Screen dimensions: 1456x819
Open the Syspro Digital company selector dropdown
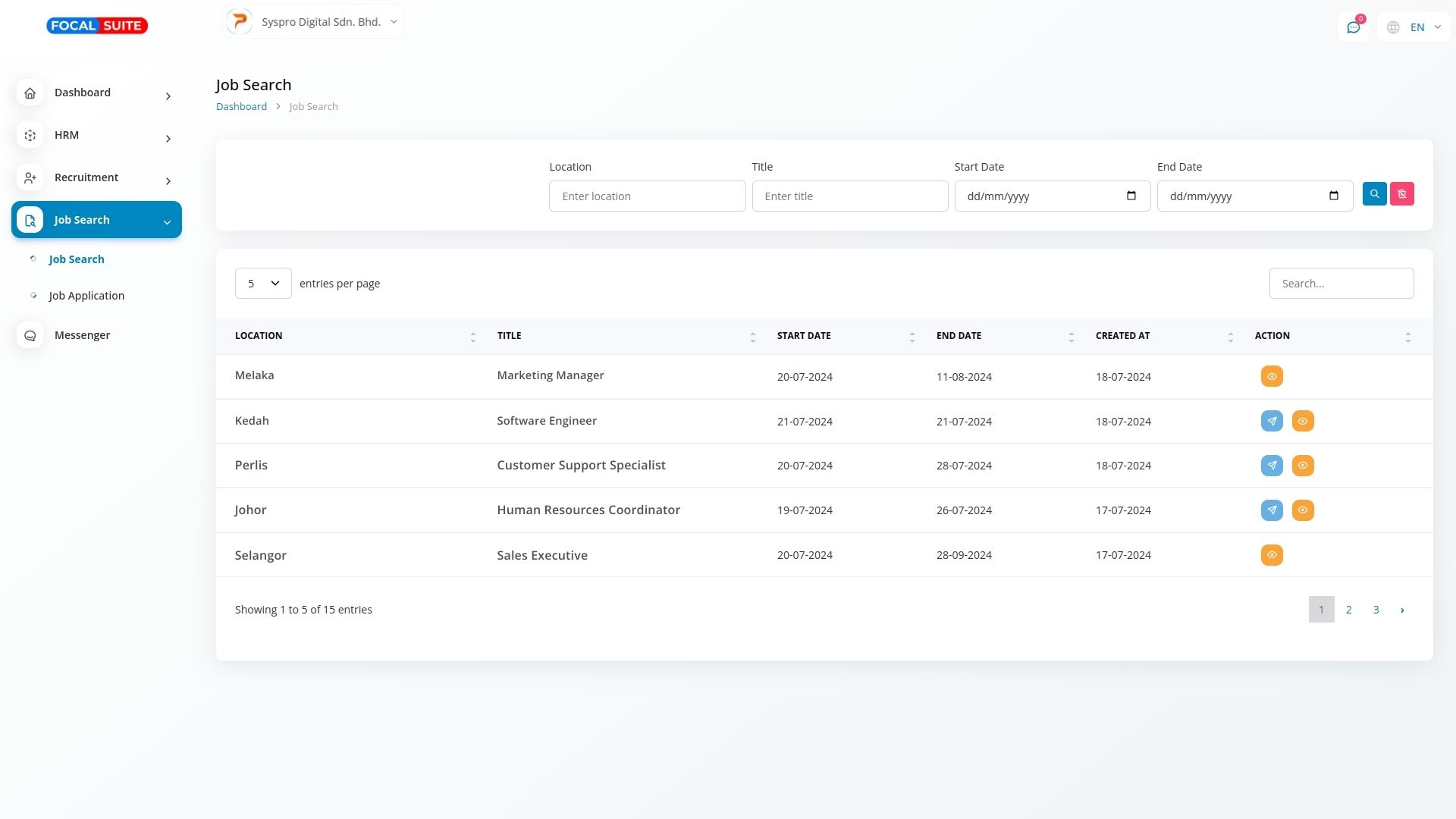point(312,22)
